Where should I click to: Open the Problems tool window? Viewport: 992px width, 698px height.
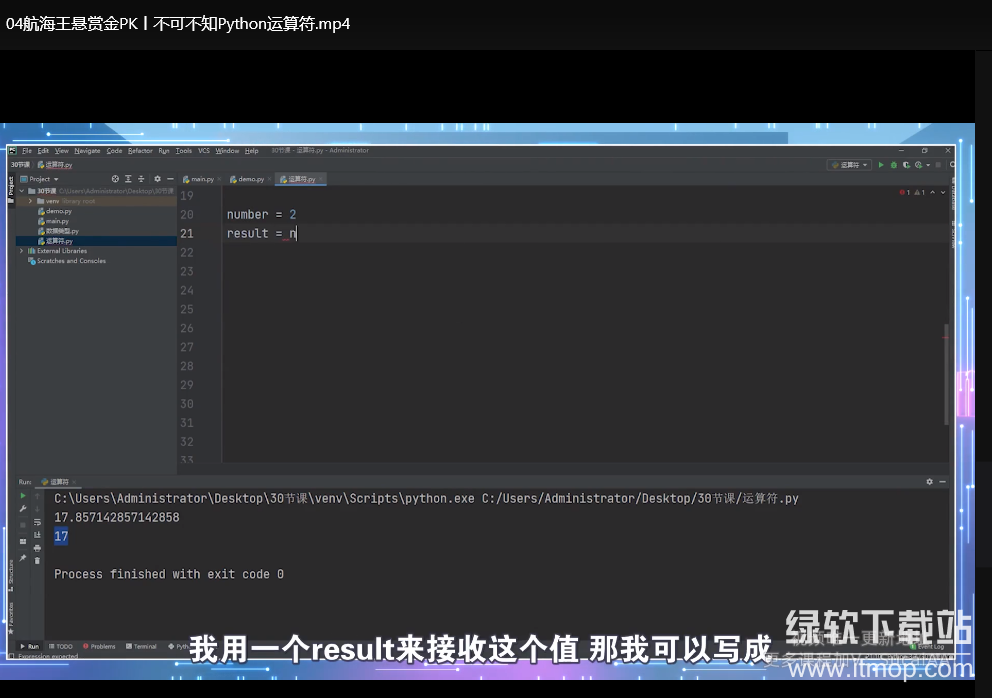click(x=100, y=647)
